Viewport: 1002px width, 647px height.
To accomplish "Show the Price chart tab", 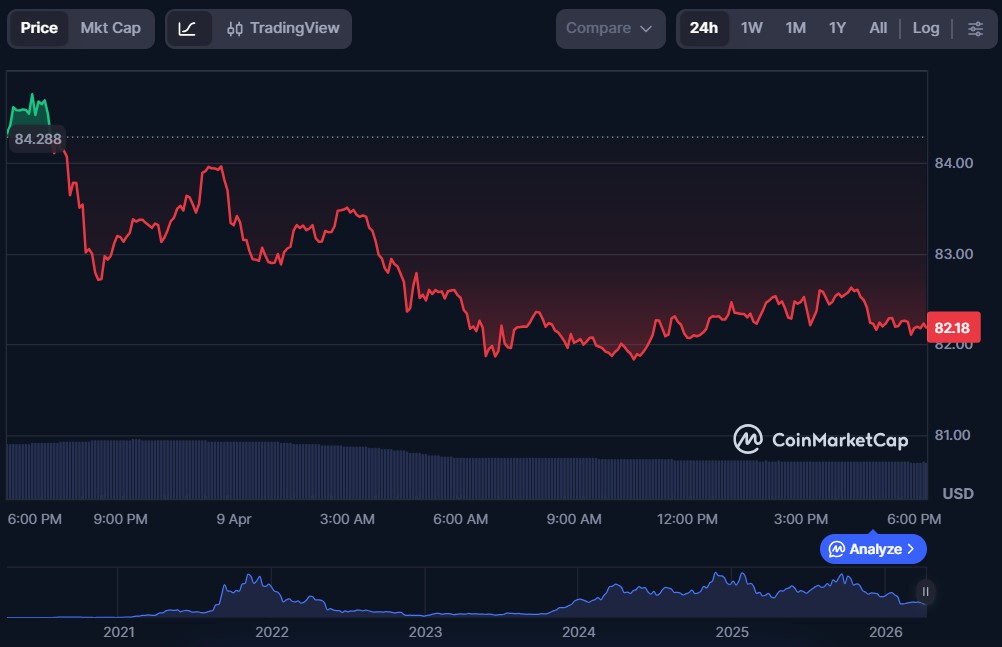I will pyautogui.click(x=39, y=28).
